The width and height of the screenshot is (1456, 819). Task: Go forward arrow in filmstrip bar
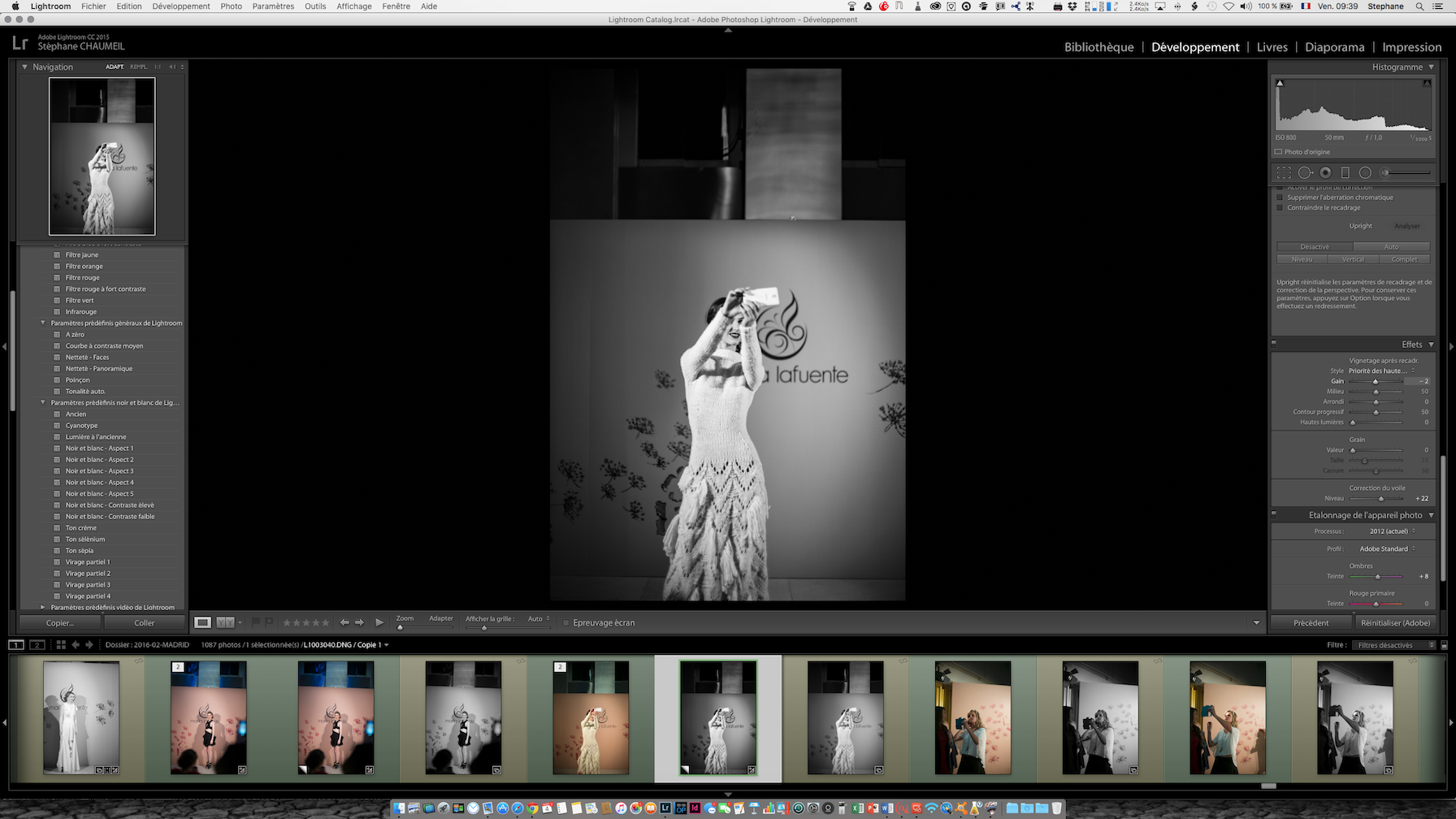pyautogui.click(x=89, y=644)
